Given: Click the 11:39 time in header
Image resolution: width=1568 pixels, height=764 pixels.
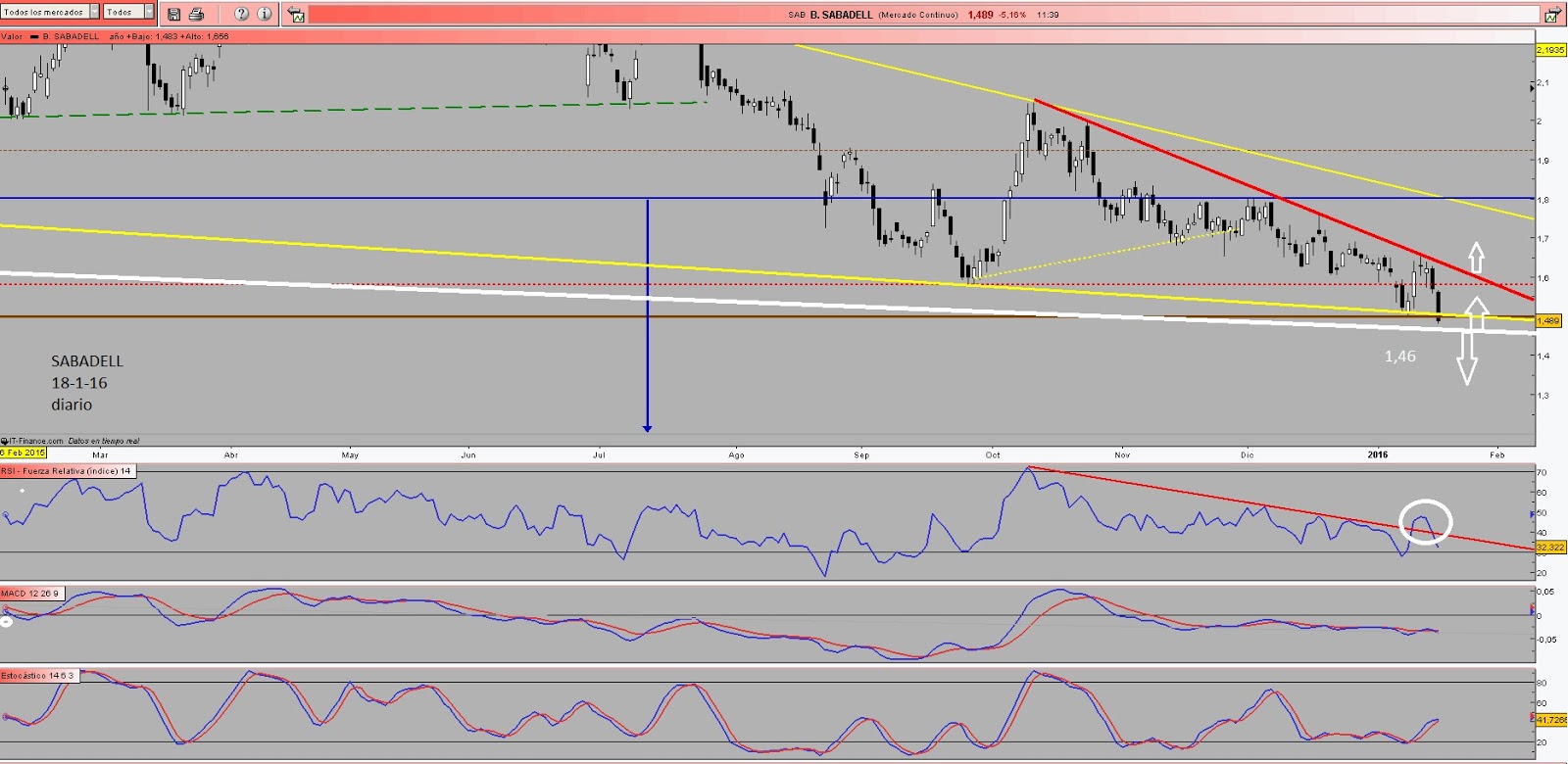Looking at the screenshot, I should (x=1048, y=15).
